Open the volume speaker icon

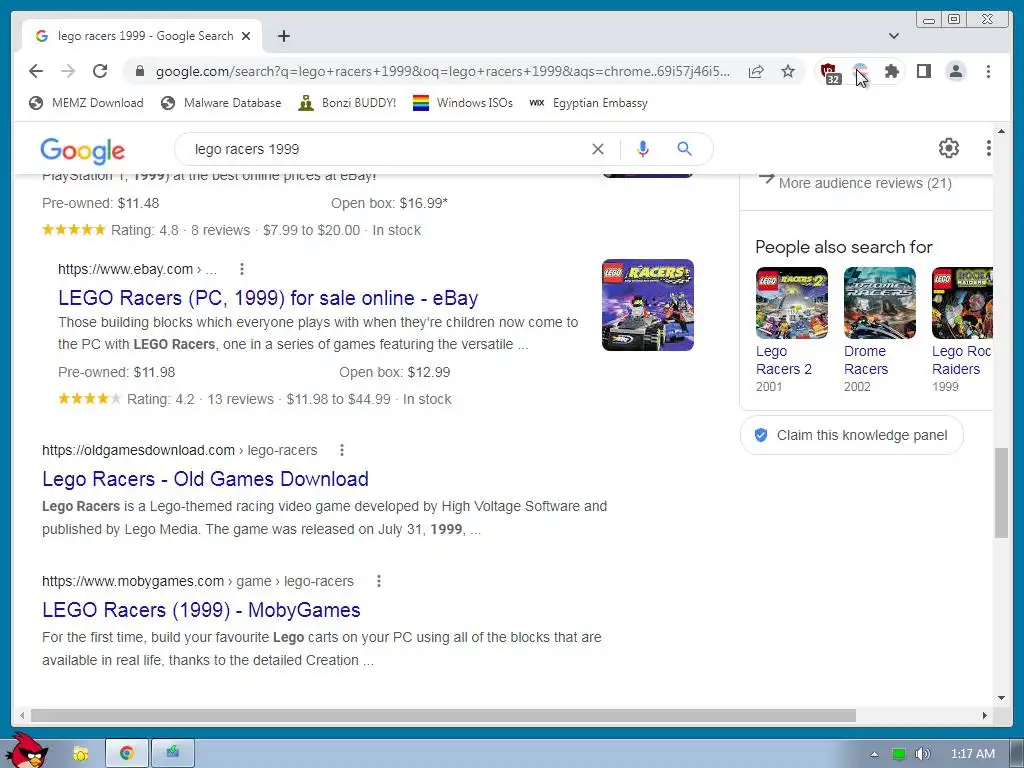coord(922,754)
